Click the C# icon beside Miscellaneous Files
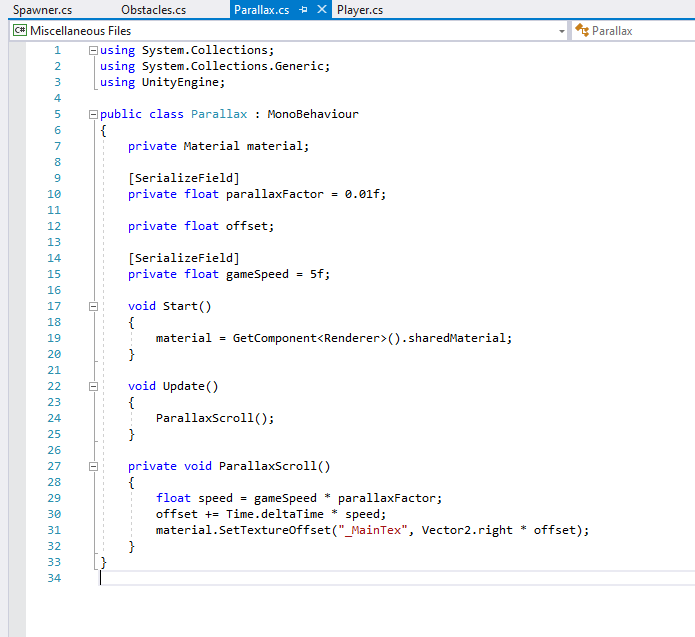The width and height of the screenshot is (695, 637). coord(19,31)
